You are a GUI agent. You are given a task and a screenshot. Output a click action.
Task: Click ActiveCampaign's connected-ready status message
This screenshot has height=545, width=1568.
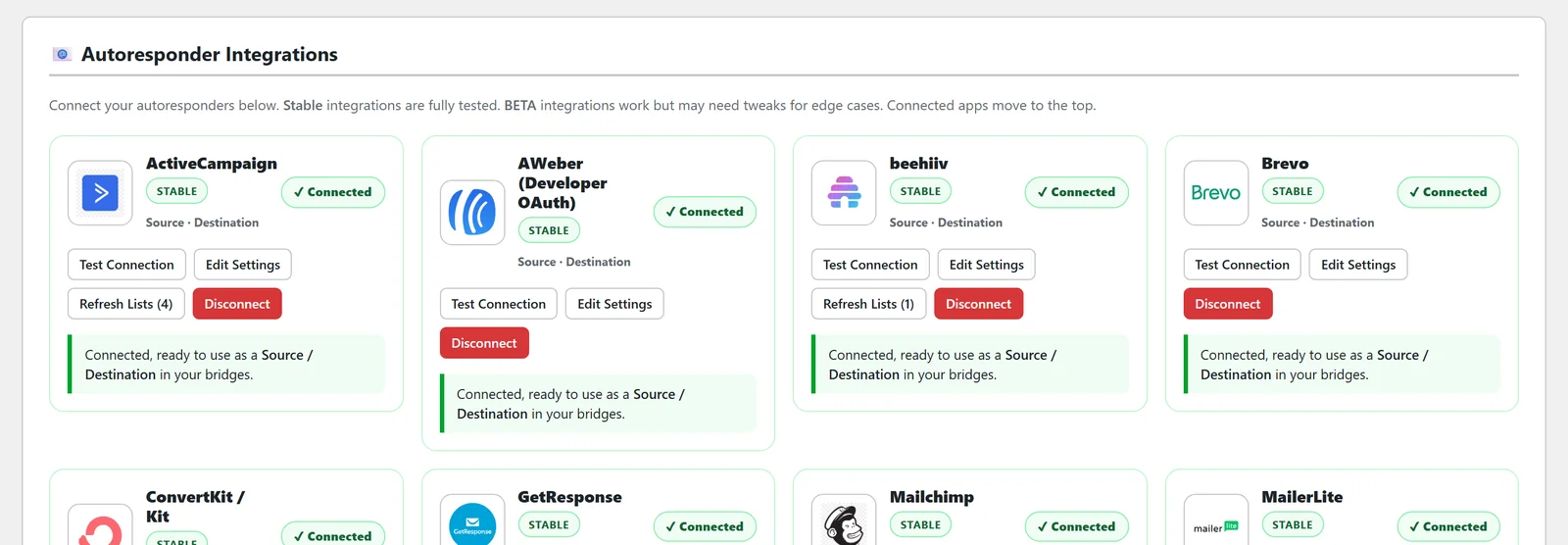(x=226, y=365)
